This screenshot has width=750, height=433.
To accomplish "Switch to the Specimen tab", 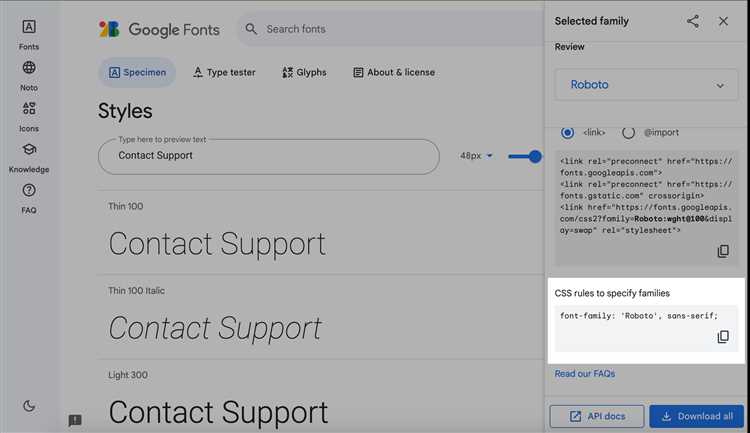I will pyautogui.click(x=137, y=72).
